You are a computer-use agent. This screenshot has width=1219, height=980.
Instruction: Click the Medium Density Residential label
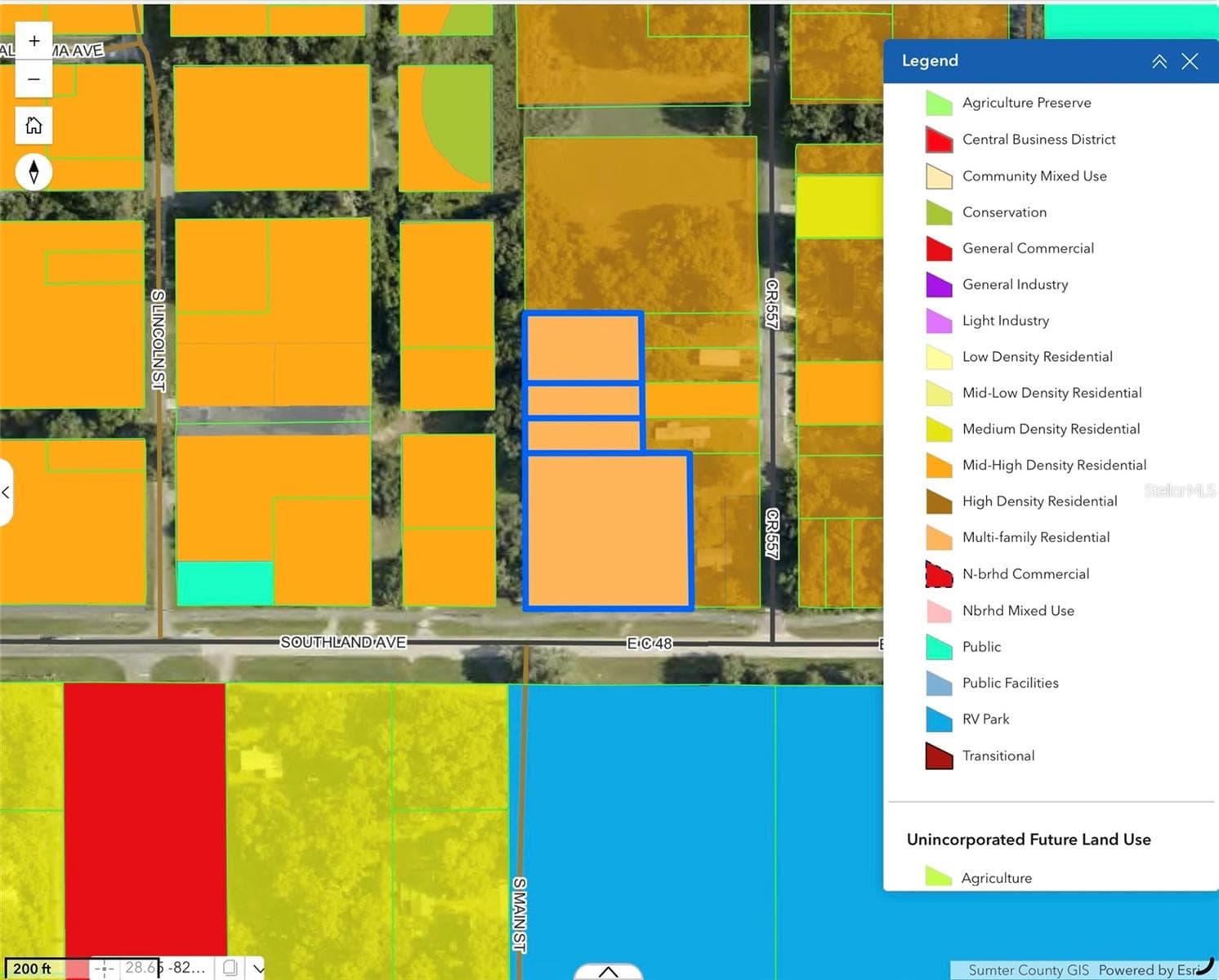tap(1051, 429)
